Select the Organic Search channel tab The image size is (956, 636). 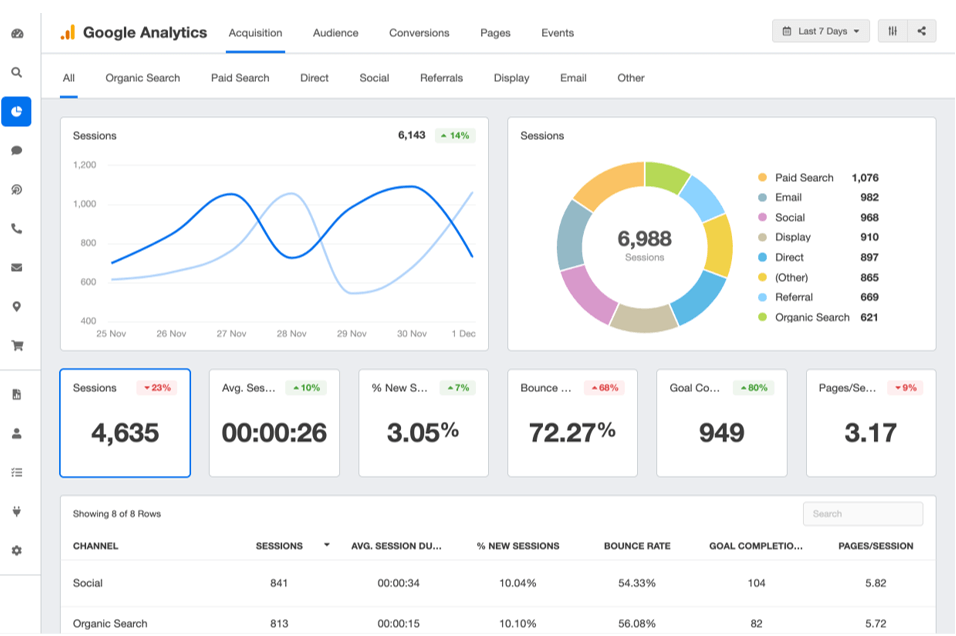[x=143, y=78]
